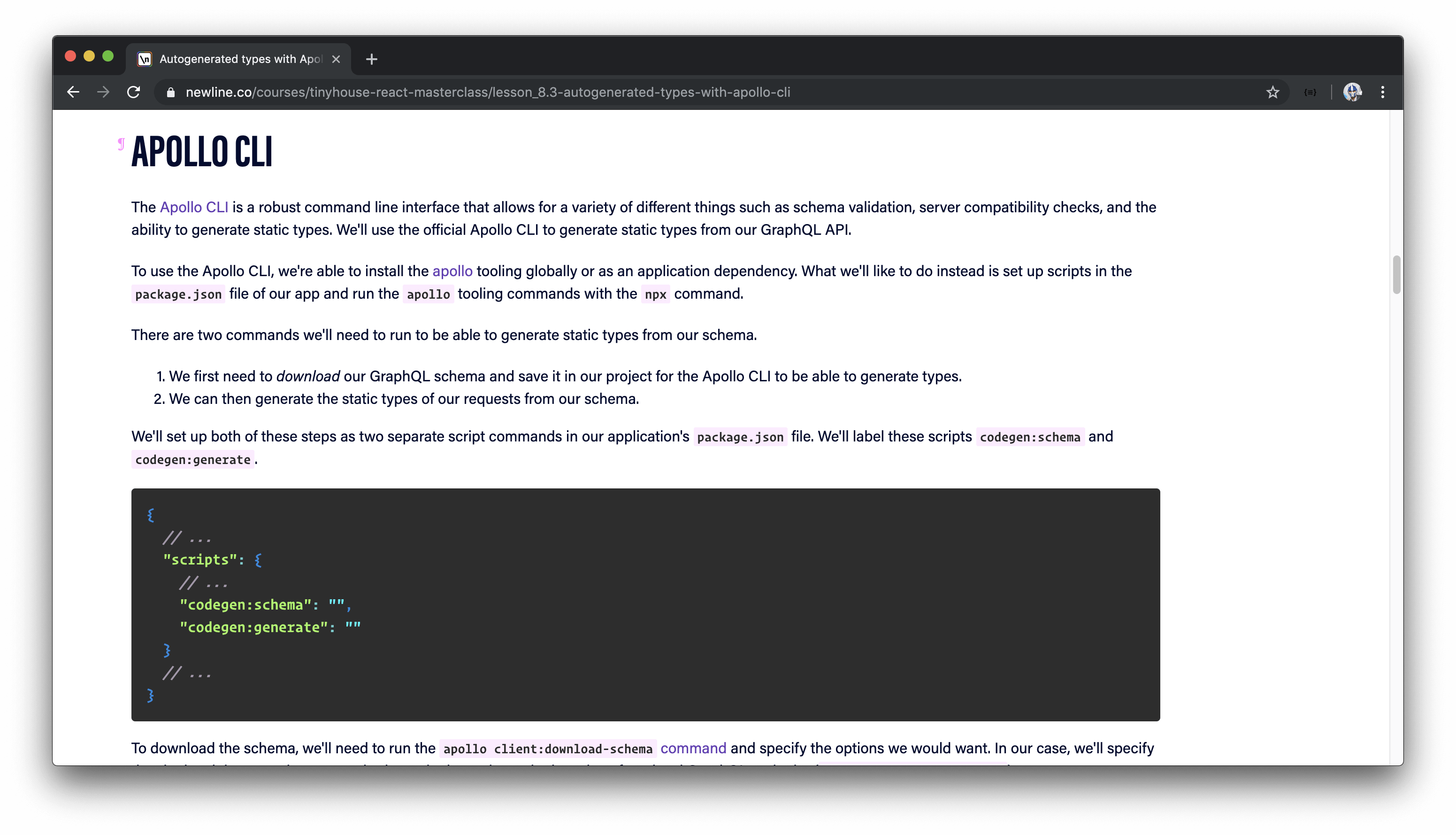Open the command link after client:download-schema
Image resolution: width=1456 pixels, height=835 pixels.
pos(693,748)
